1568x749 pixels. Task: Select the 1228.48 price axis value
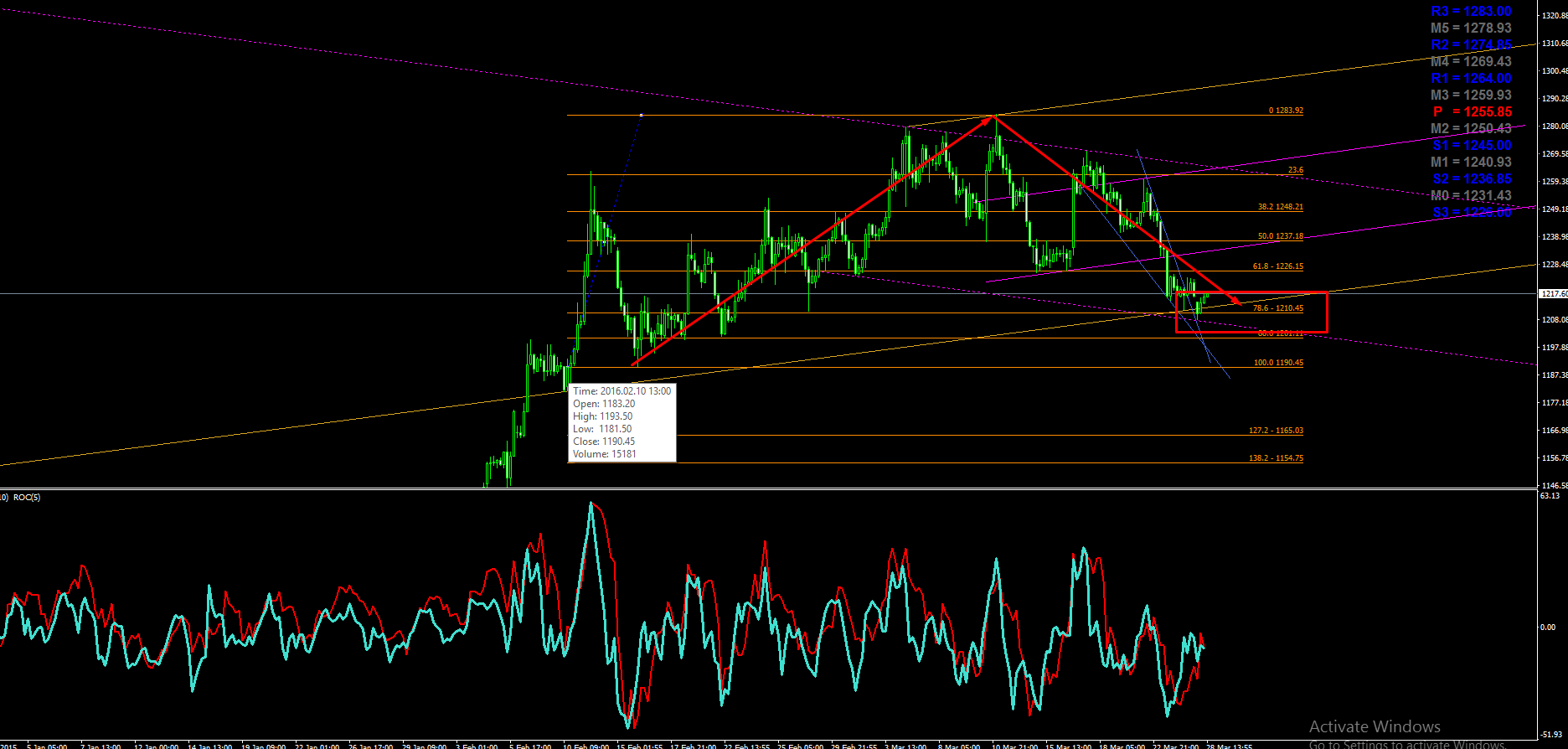(x=1555, y=264)
